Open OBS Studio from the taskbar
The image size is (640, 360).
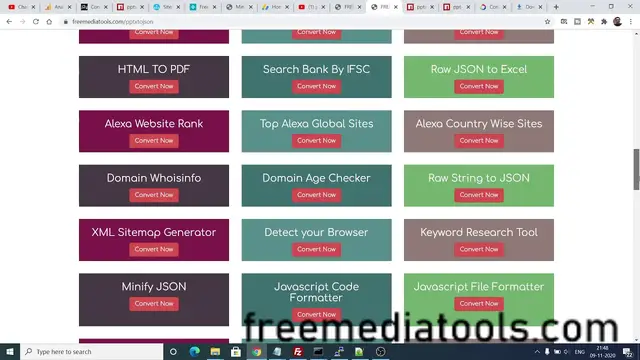pos(380,351)
